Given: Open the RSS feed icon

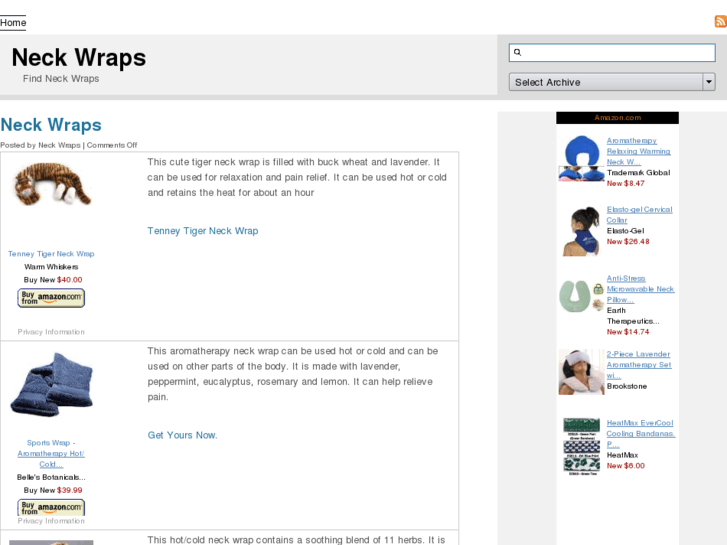Looking at the screenshot, I should pyautogui.click(x=721, y=21).
